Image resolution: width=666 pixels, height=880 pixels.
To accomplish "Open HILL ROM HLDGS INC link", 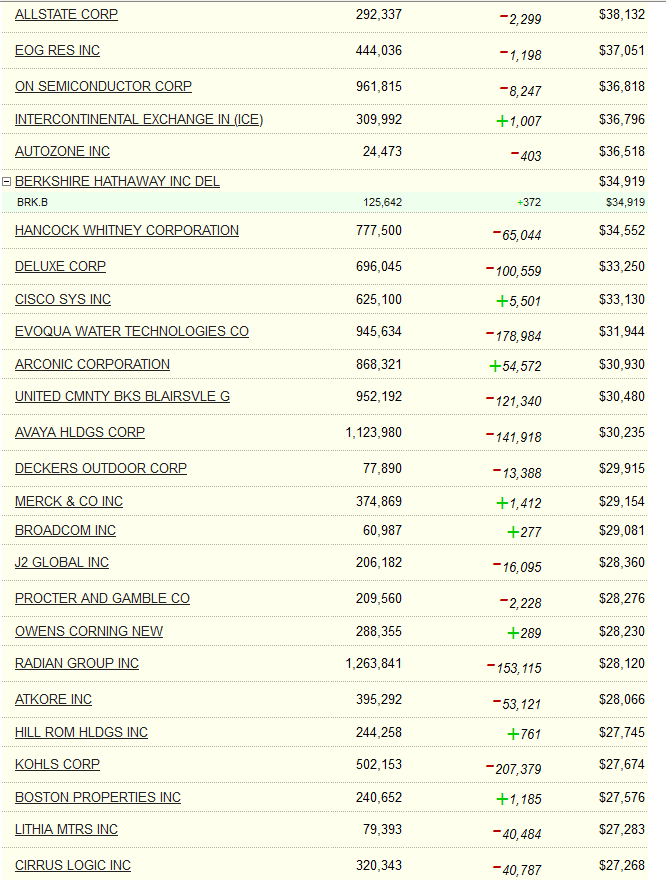I will pos(81,733).
